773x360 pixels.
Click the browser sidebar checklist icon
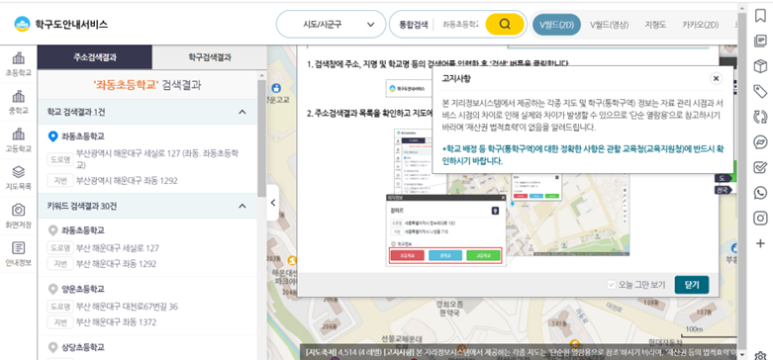coord(760,168)
